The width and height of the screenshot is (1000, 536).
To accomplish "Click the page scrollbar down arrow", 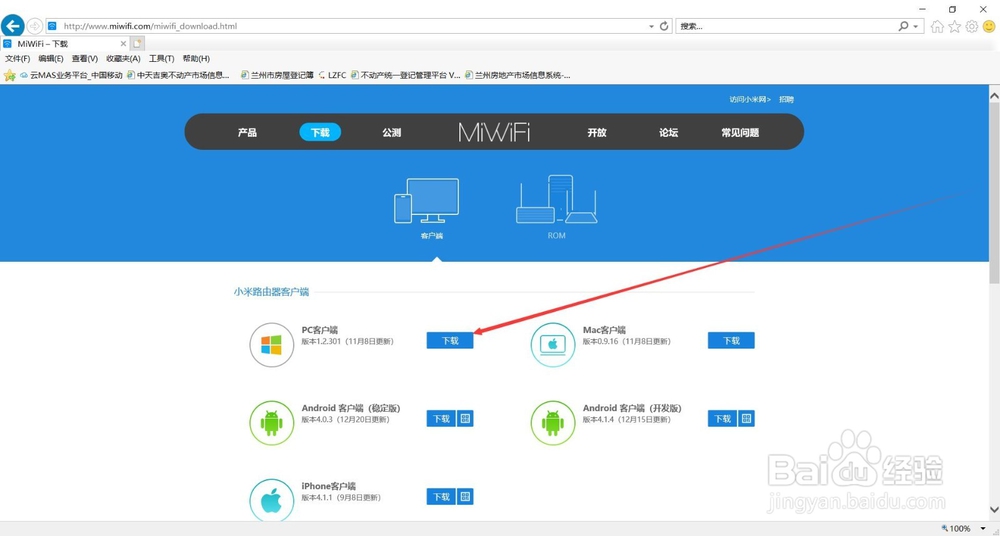I will point(994,509).
